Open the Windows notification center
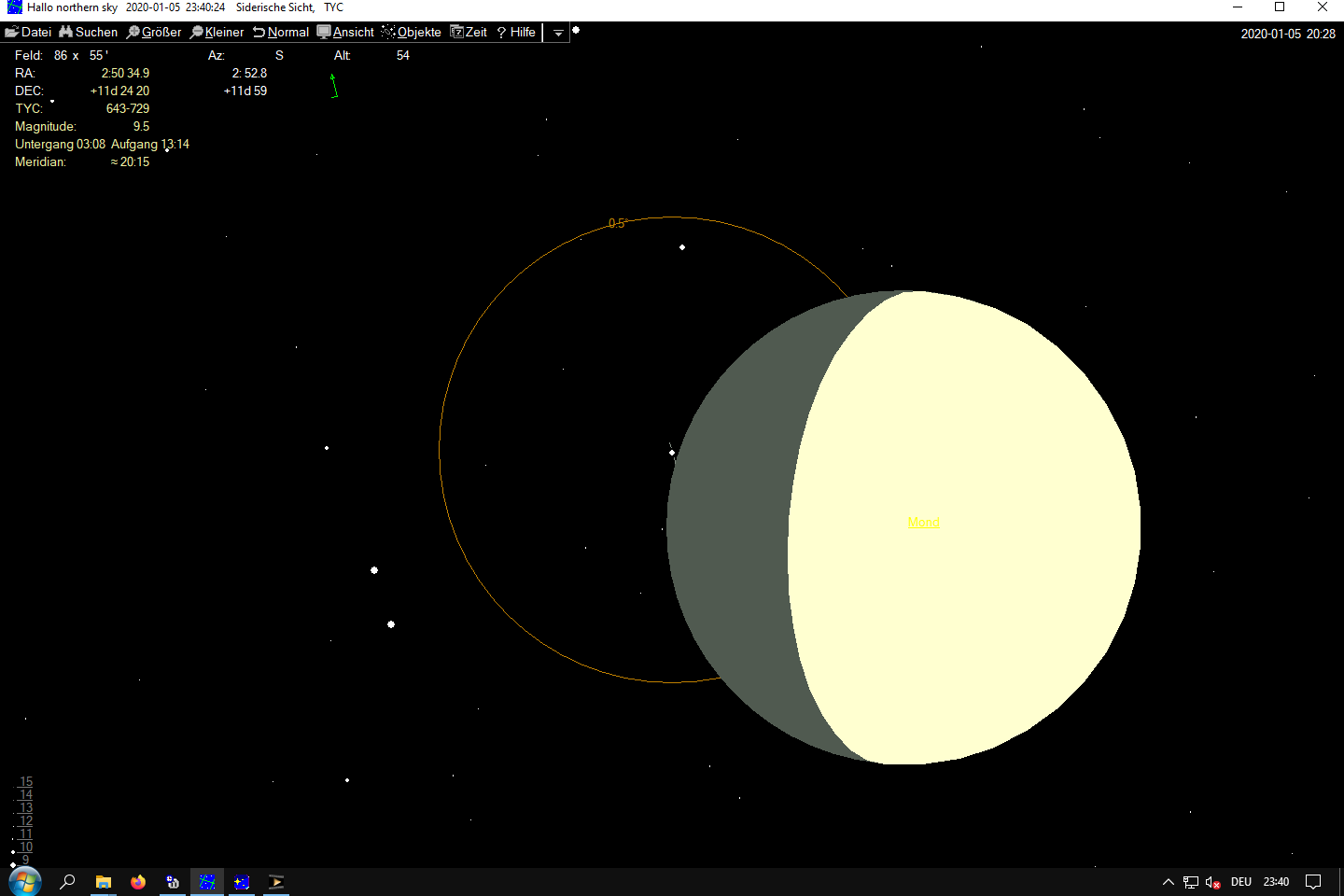This screenshot has width=1344, height=896. pos(1313,882)
